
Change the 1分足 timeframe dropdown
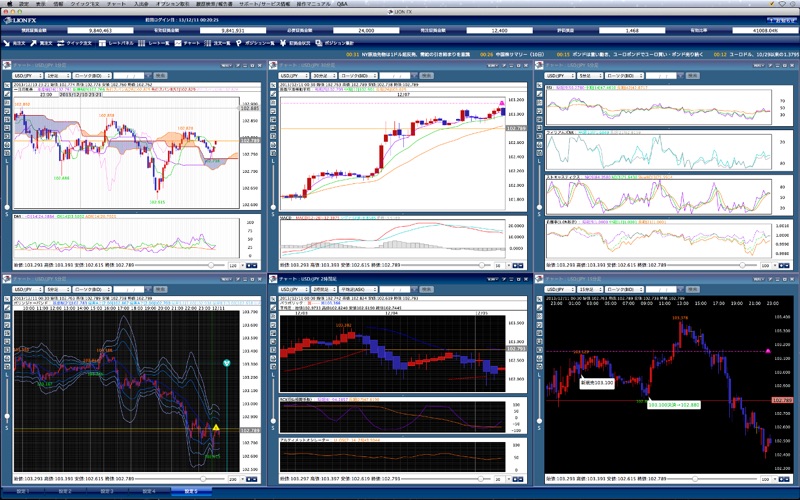coord(58,76)
